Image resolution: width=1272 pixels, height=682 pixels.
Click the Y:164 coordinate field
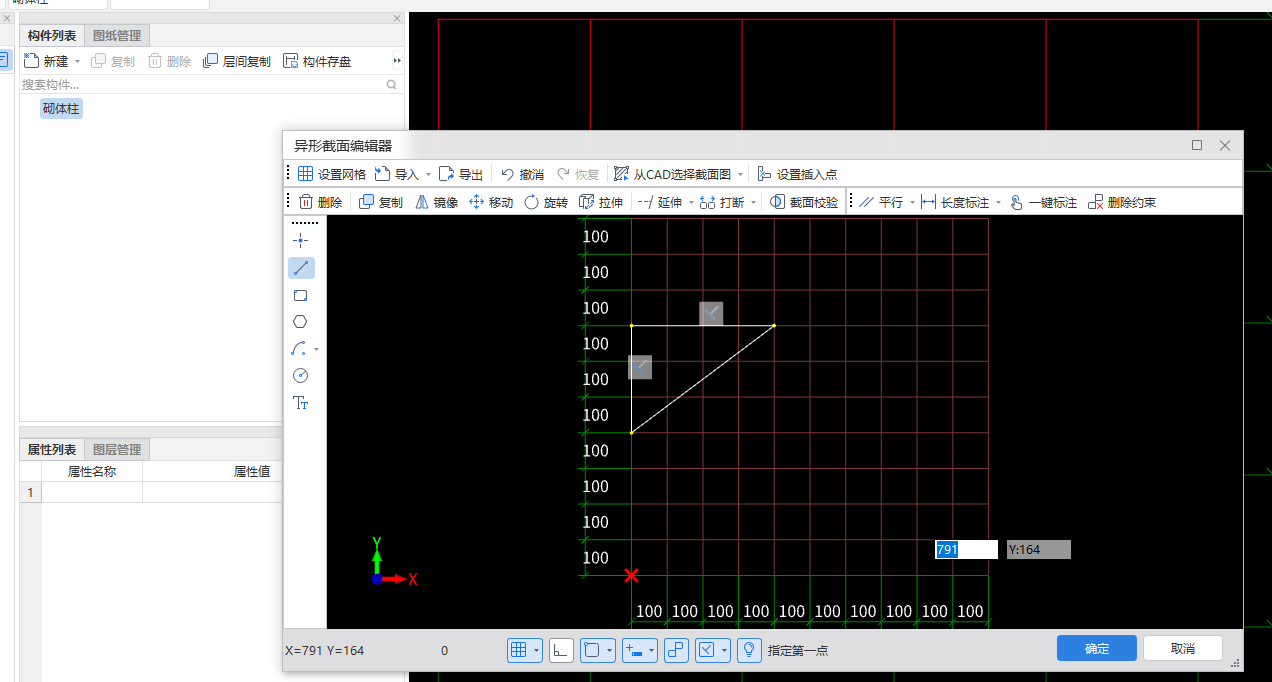click(x=1039, y=549)
